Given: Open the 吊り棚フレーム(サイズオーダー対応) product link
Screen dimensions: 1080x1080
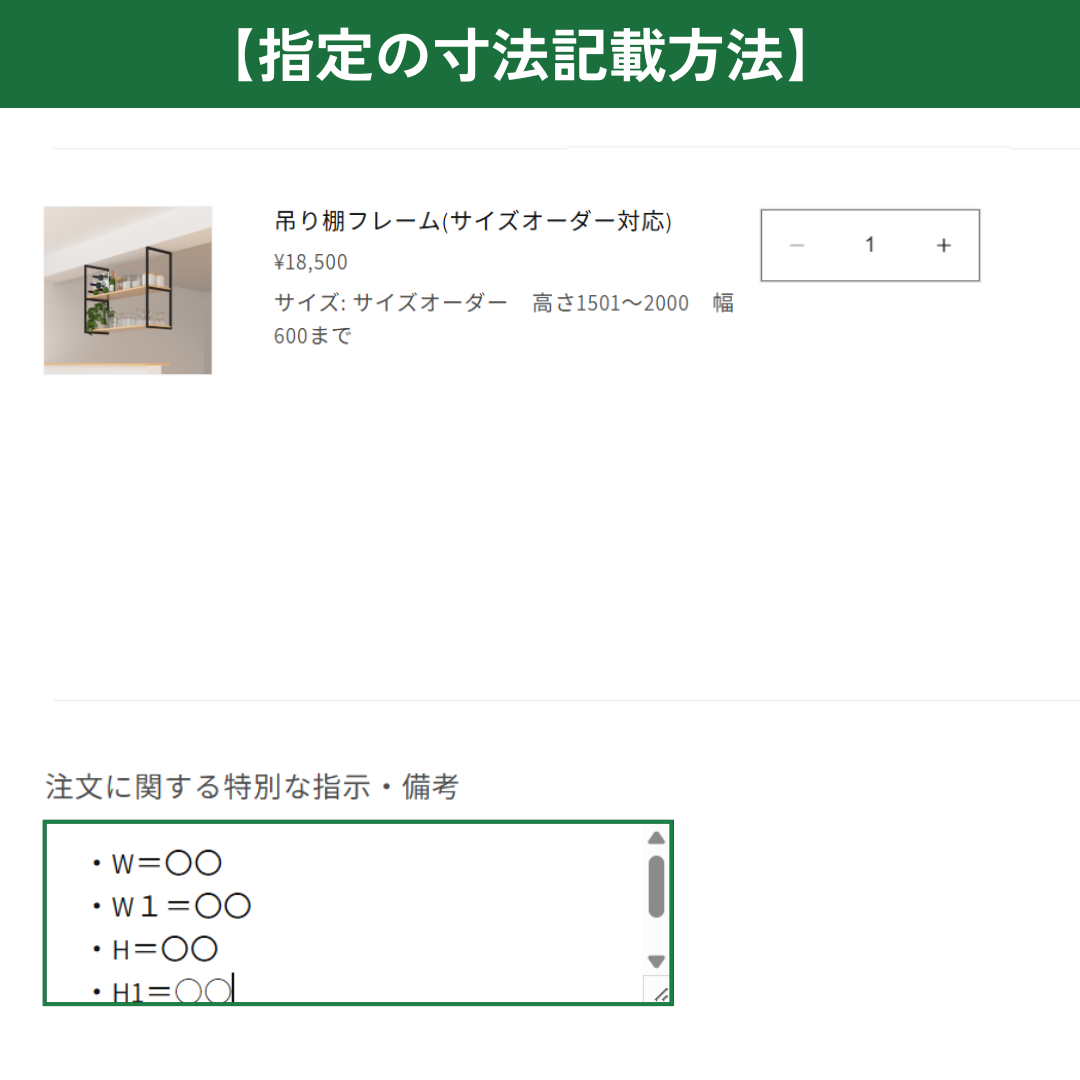Looking at the screenshot, I should click(473, 221).
